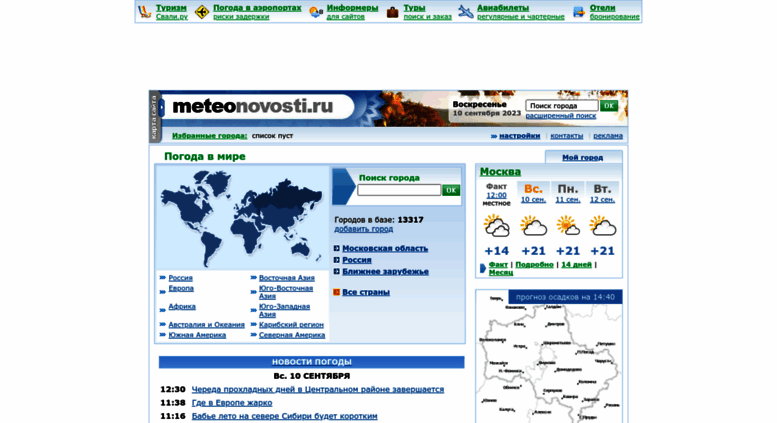777x423 pixels.
Task: Open Восточная Азия link
Action: [286, 278]
